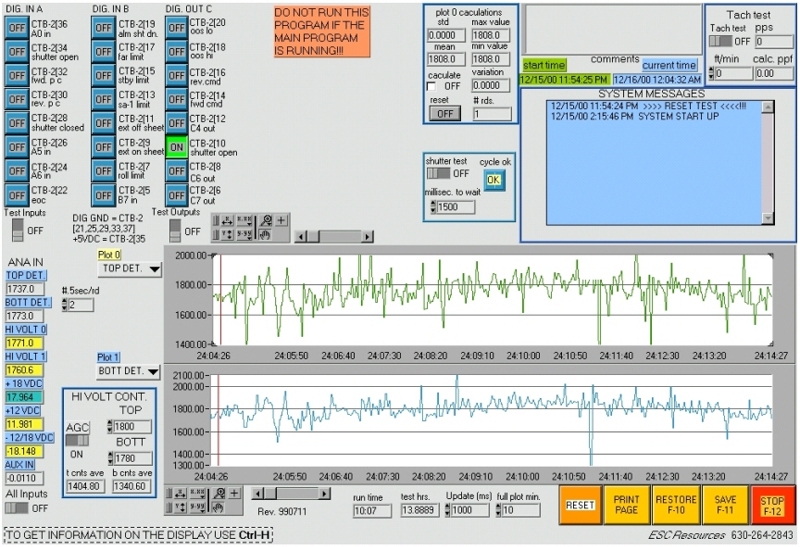The height and width of the screenshot is (547, 800).
Task: Click the millisec. to wait stepper arrows
Action: pos(432,207)
